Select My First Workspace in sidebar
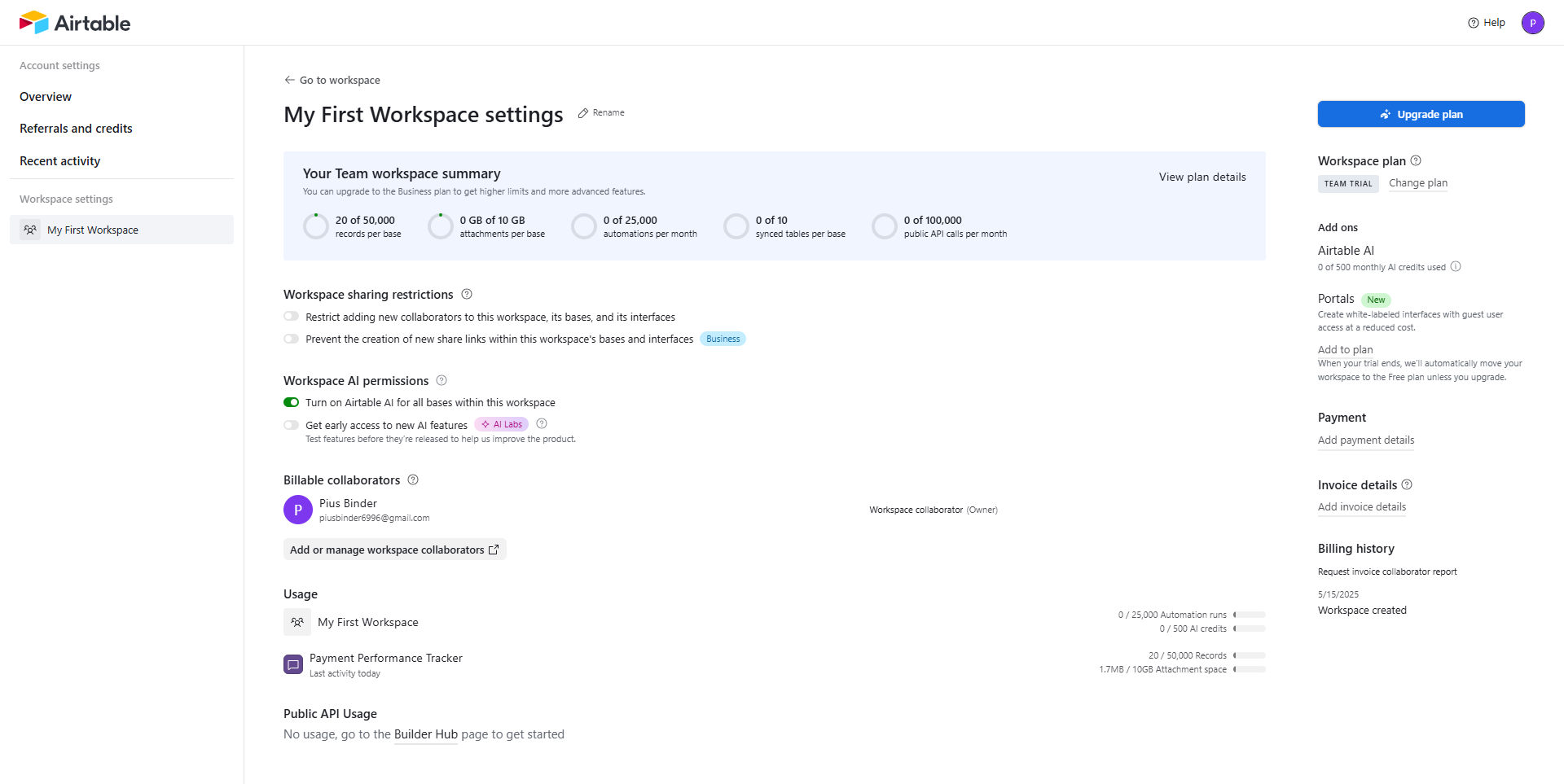1564x784 pixels. pyautogui.click(x=121, y=230)
